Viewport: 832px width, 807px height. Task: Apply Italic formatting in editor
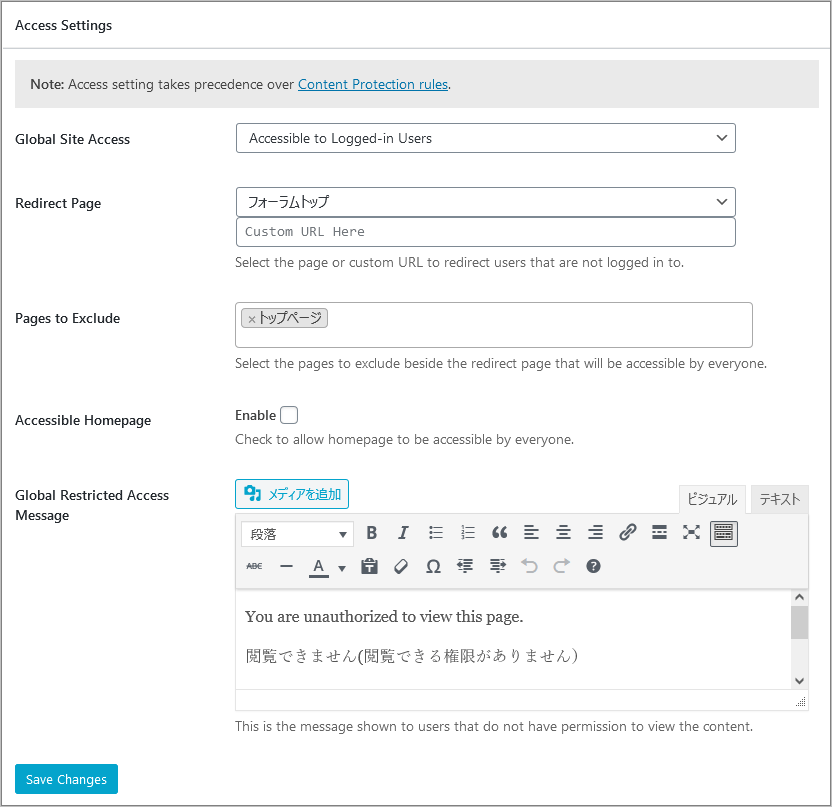coord(403,533)
